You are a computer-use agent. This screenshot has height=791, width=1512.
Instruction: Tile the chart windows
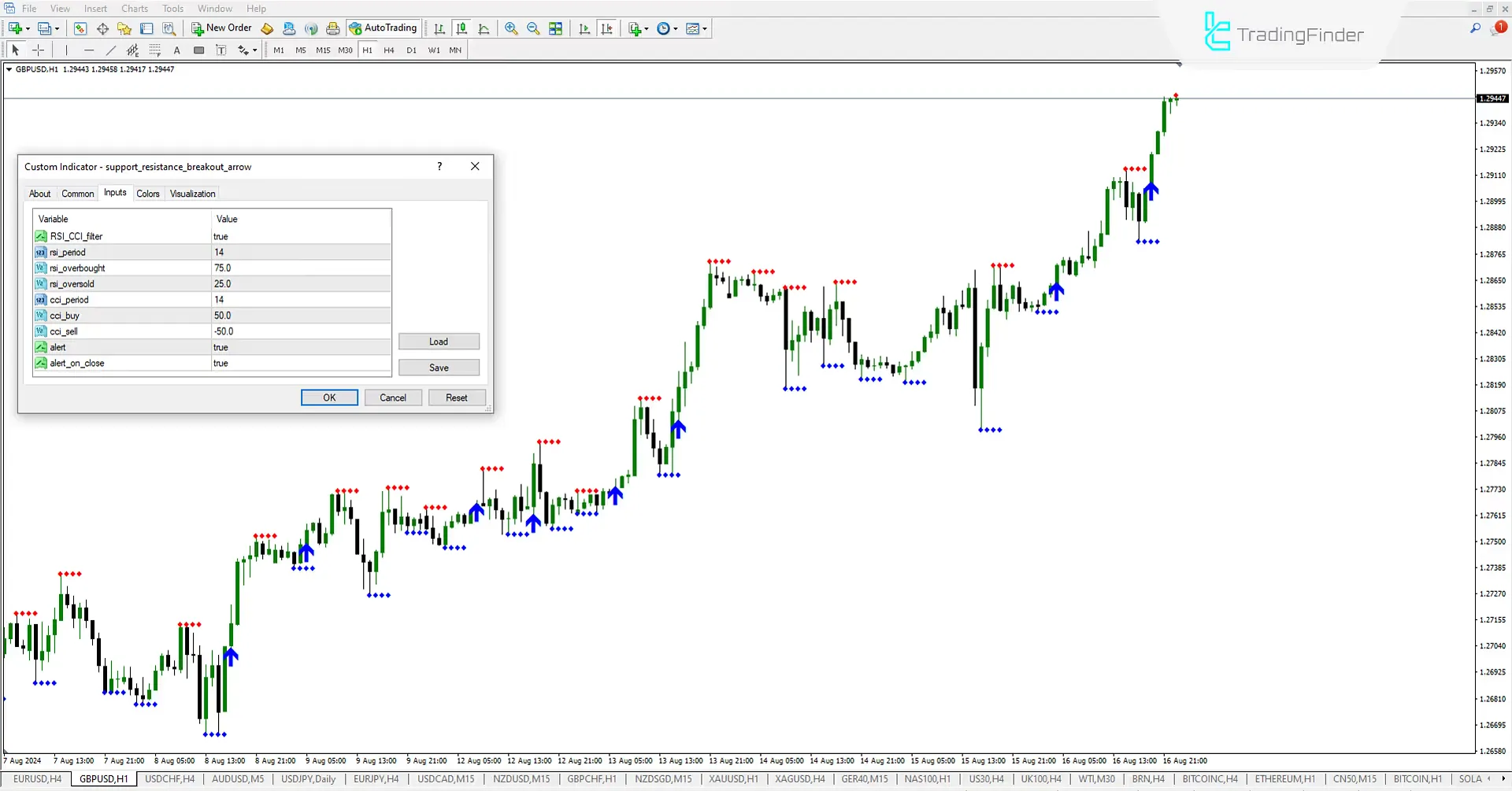(x=556, y=28)
